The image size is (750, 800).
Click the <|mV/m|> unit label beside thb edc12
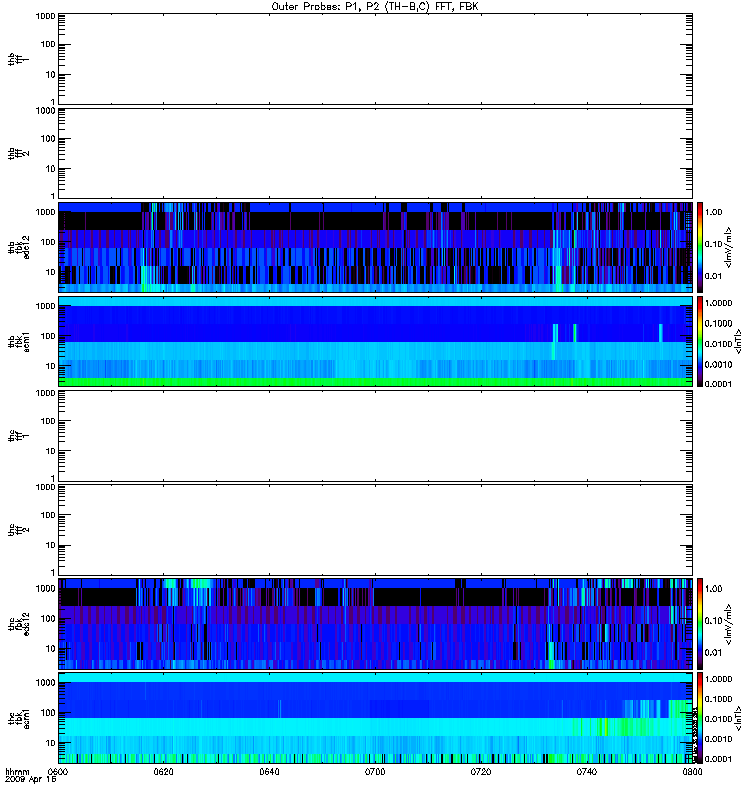click(x=729, y=247)
